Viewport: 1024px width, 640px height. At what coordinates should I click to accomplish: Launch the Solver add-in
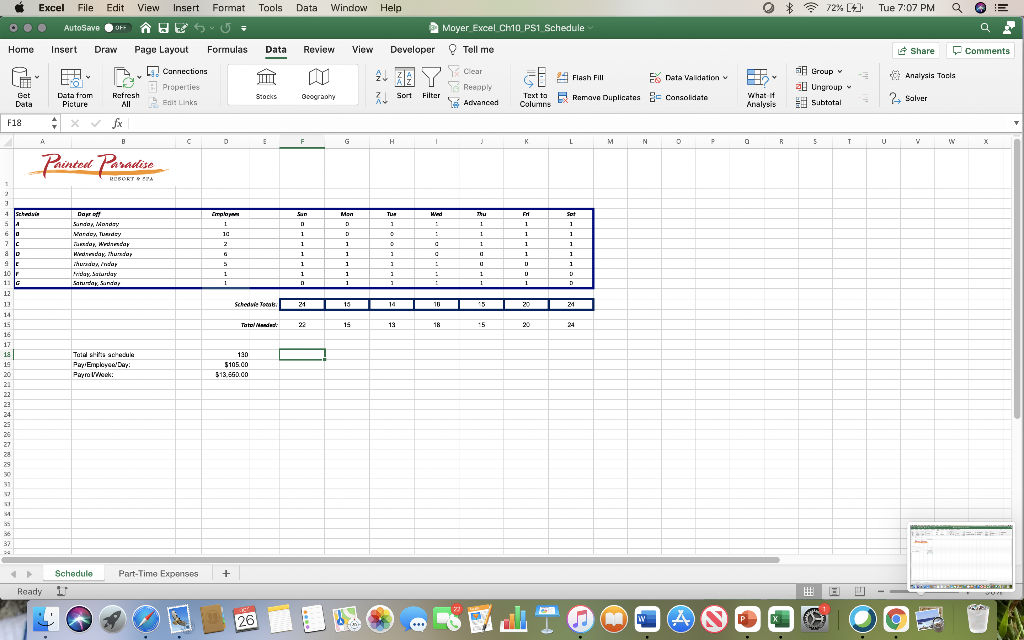coord(908,98)
